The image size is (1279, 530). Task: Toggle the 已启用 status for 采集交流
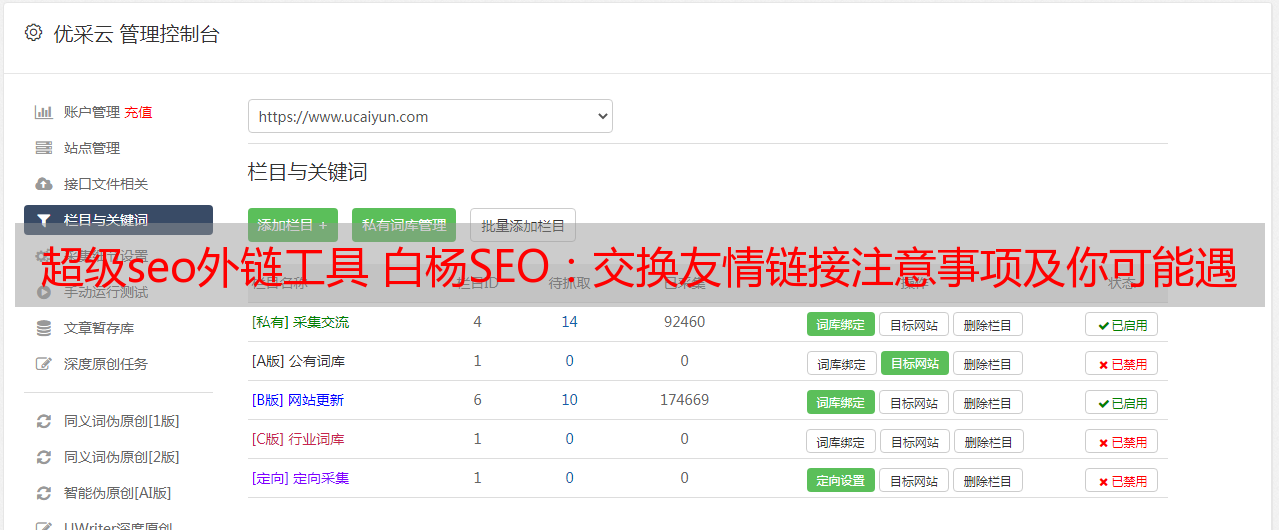tap(1122, 324)
